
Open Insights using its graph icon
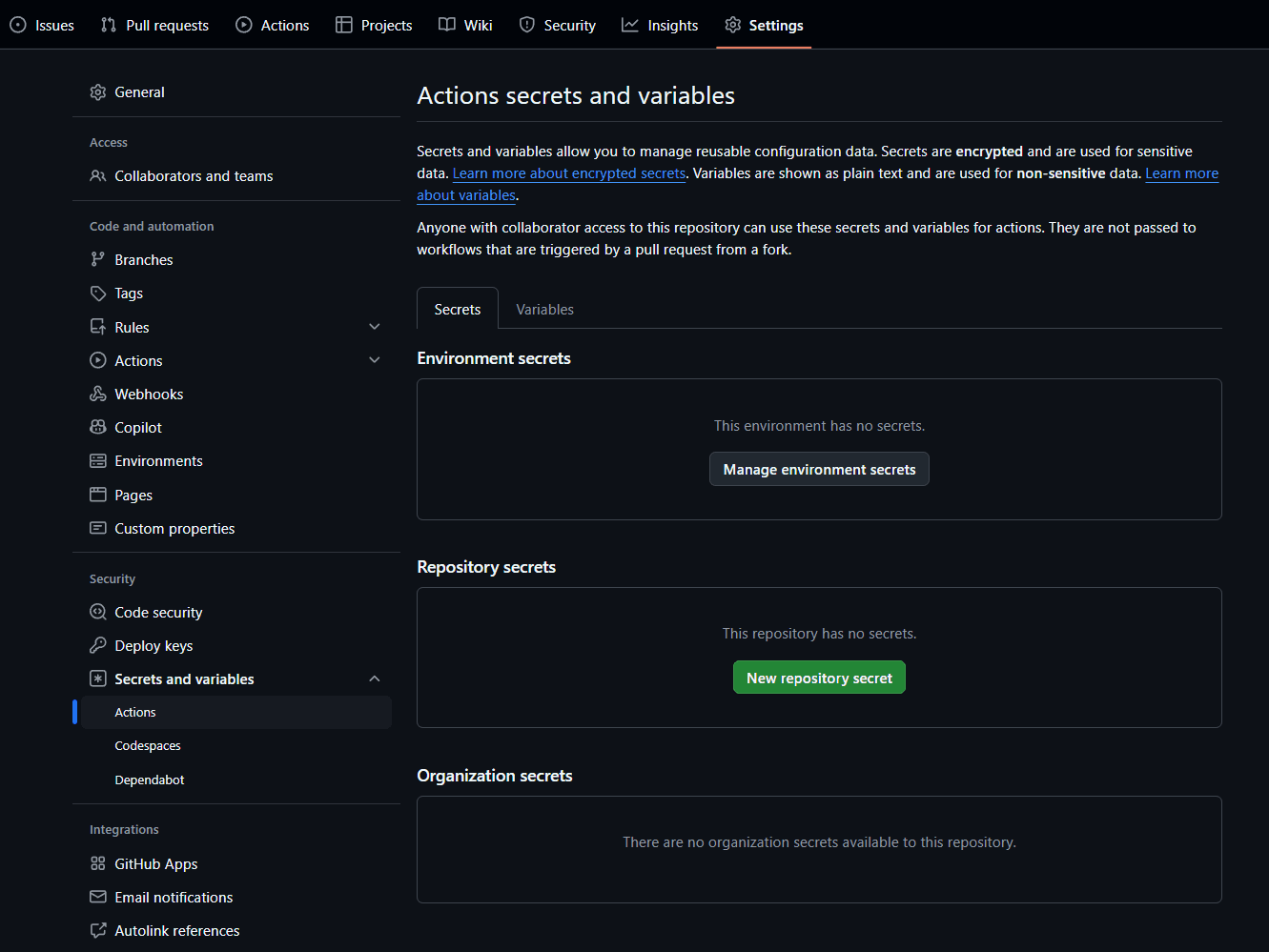tap(628, 25)
